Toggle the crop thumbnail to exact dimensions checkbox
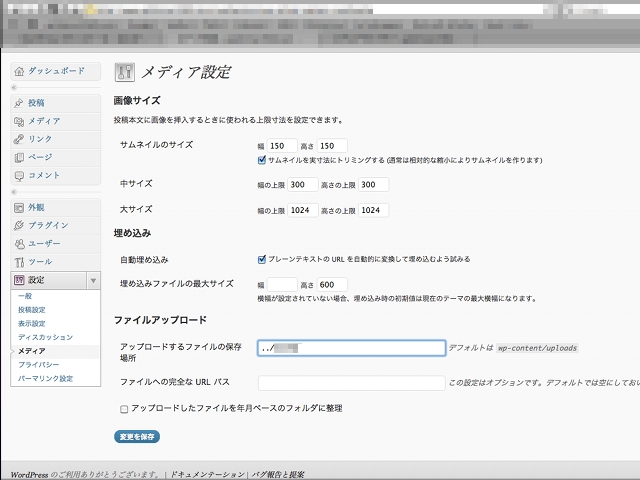This screenshot has height=480, width=640. tap(262, 160)
